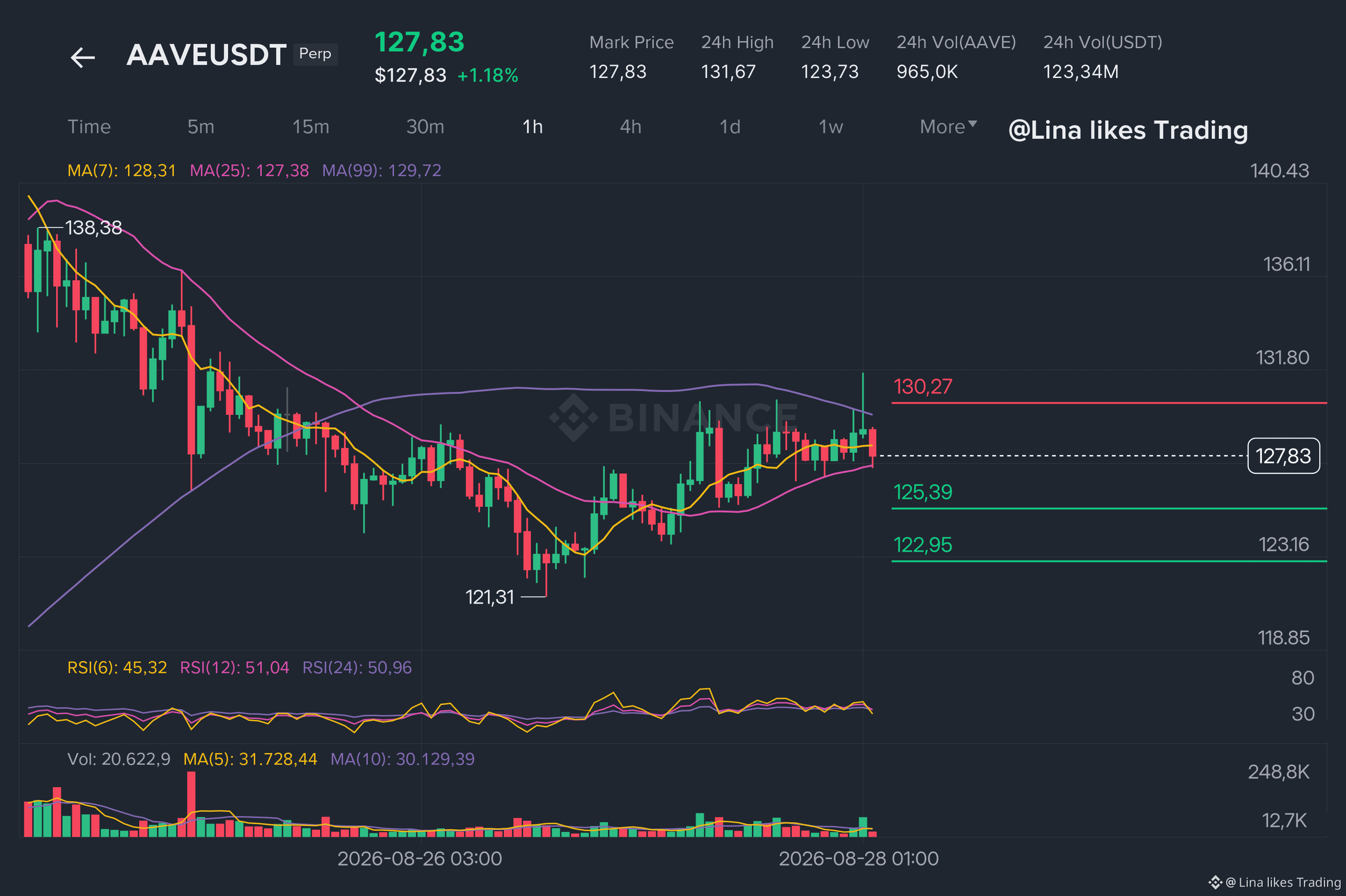The height and width of the screenshot is (896, 1346).
Task: Switch to the 1w interval
Action: tap(831, 126)
